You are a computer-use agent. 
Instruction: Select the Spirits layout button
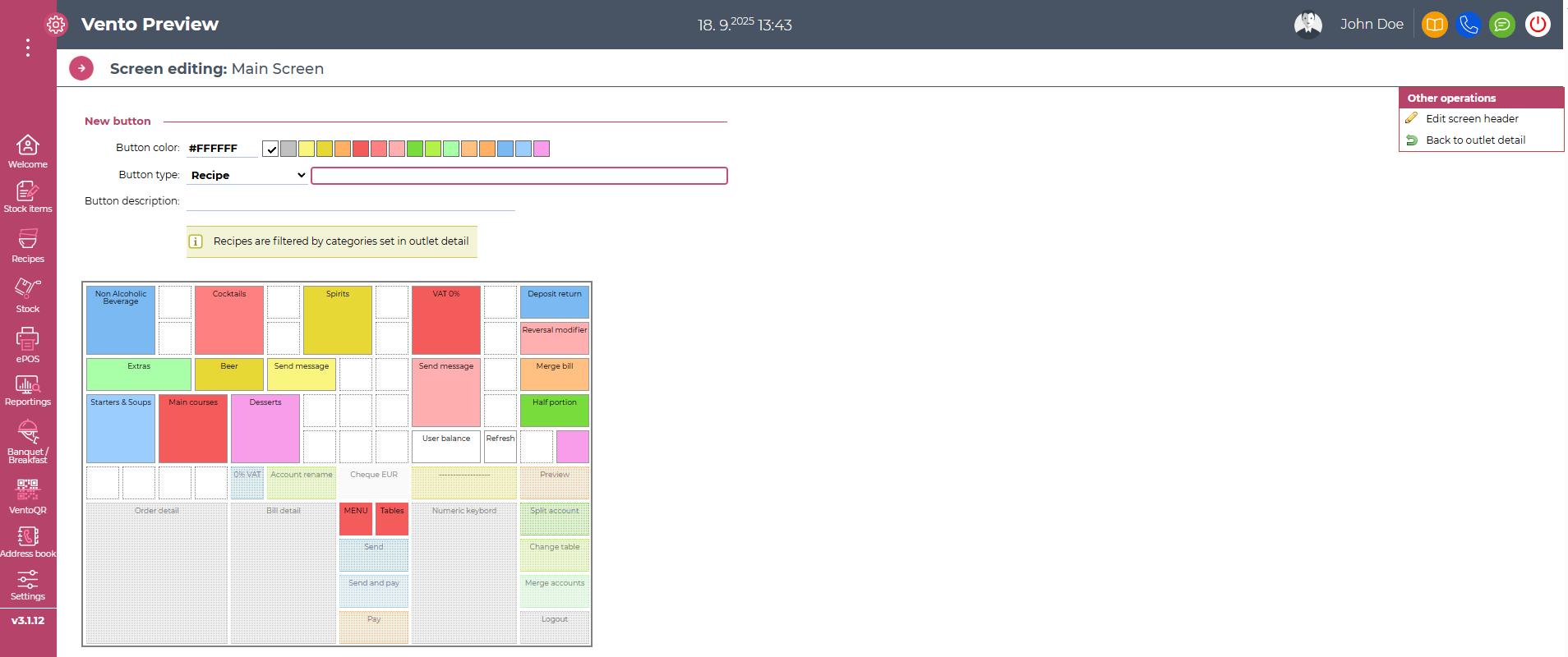(x=338, y=320)
